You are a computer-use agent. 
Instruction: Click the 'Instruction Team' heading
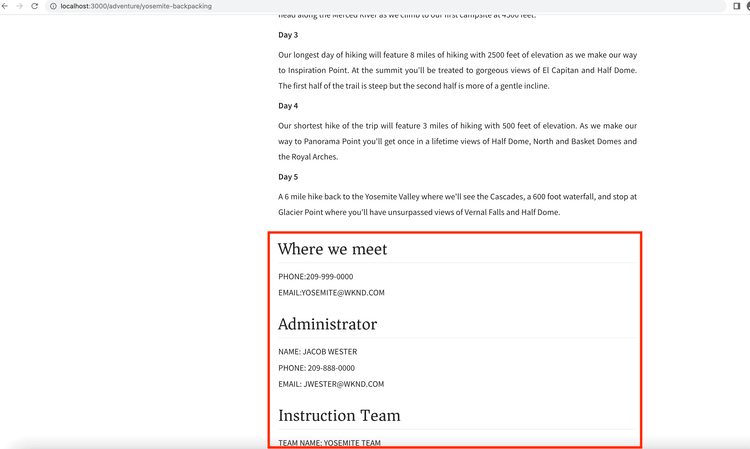pos(340,416)
